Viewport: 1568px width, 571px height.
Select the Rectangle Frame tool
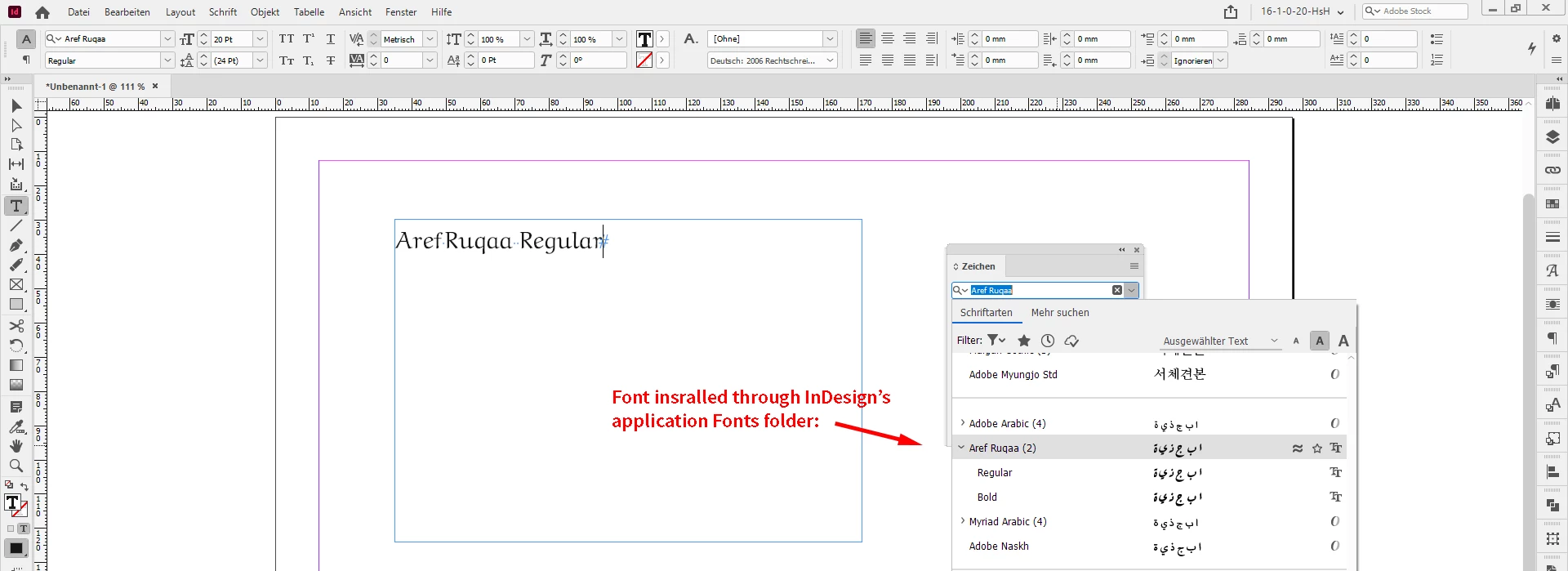pos(16,284)
